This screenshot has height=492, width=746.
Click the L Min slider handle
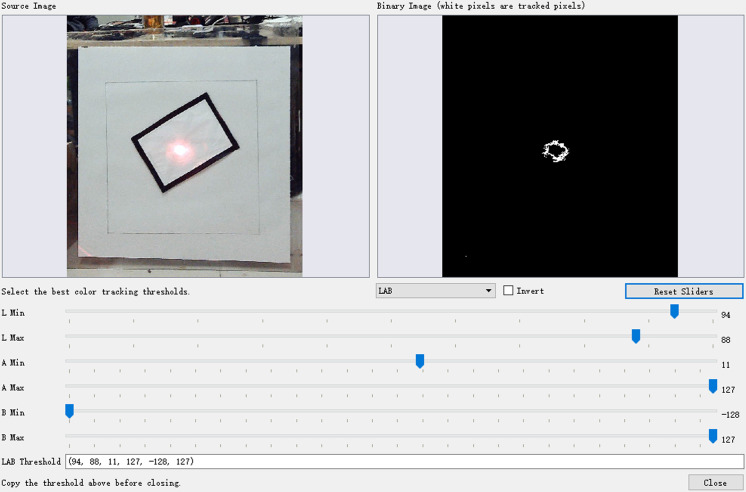[x=674, y=311]
